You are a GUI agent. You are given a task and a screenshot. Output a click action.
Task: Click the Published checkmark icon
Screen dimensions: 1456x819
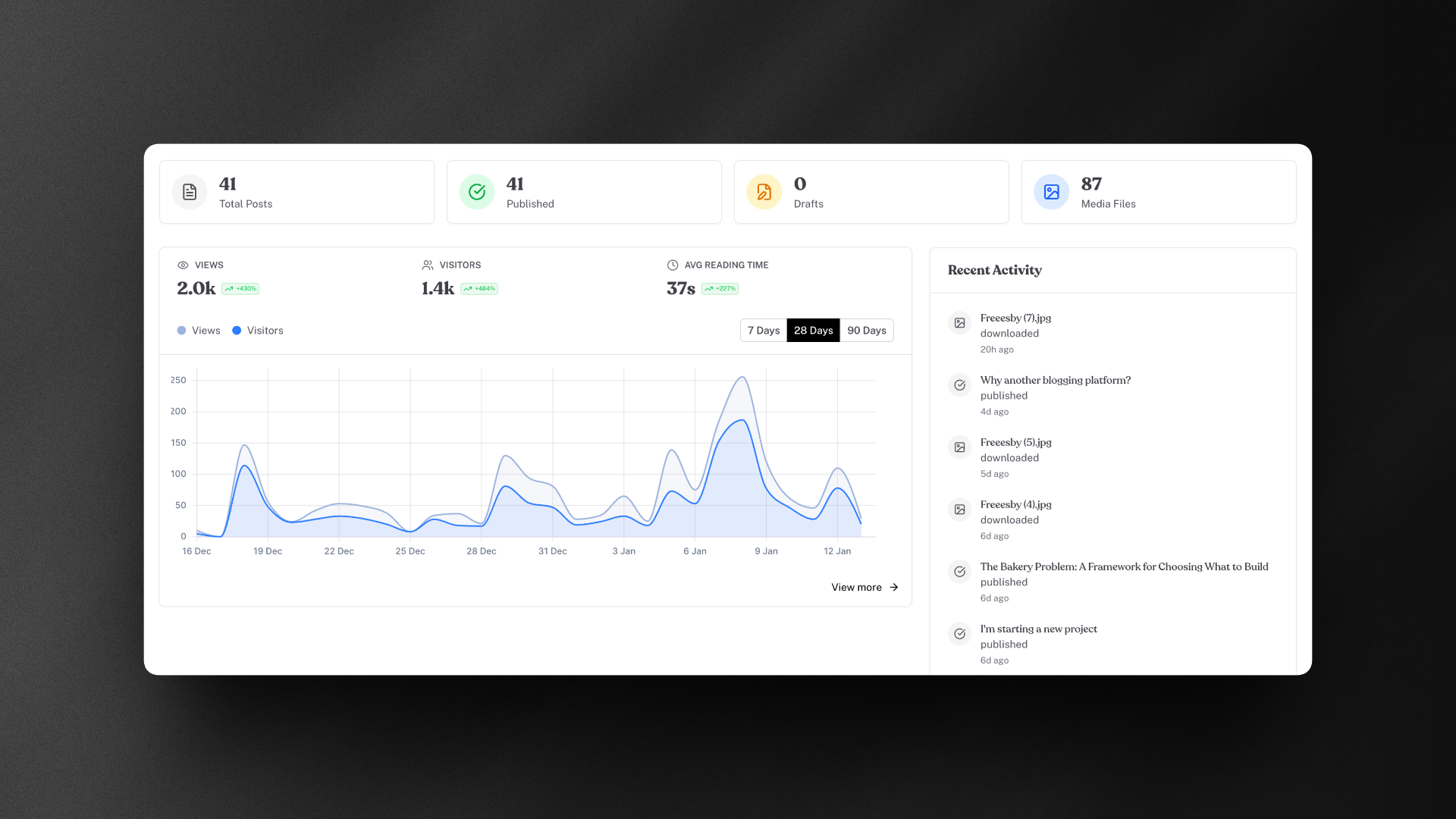[x=476, y=192]
